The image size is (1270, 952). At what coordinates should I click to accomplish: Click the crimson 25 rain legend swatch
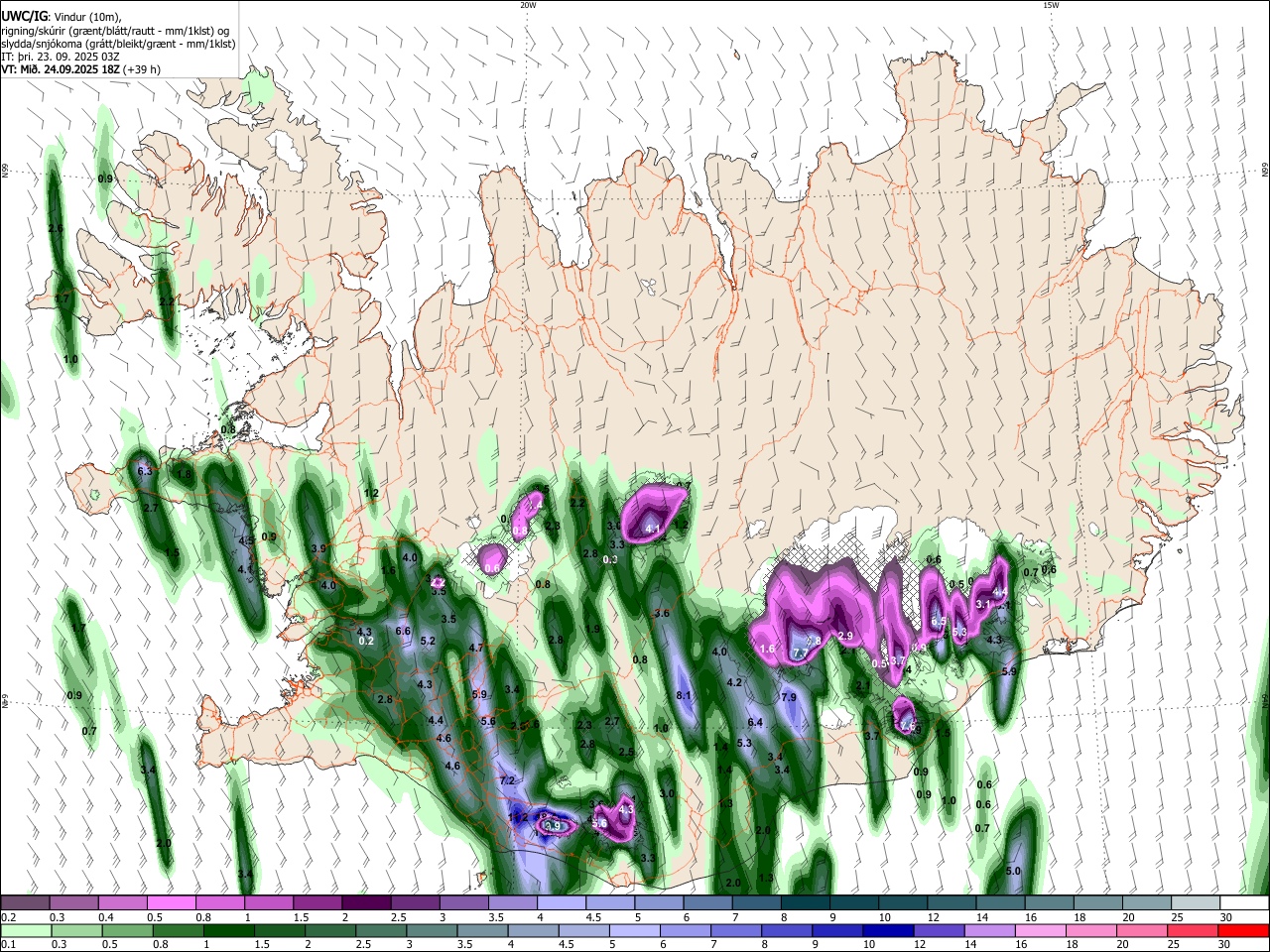click(x=1192, y=931)
